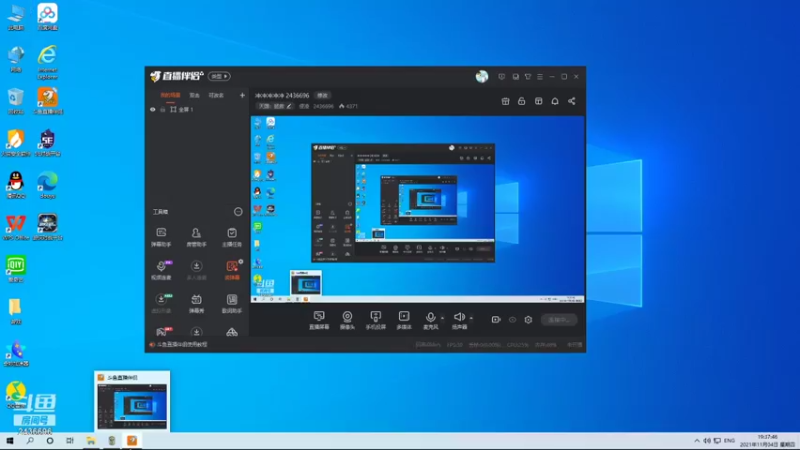Click the bottom-row download tool icon
800x450 pixels.
tap(196, 332)
